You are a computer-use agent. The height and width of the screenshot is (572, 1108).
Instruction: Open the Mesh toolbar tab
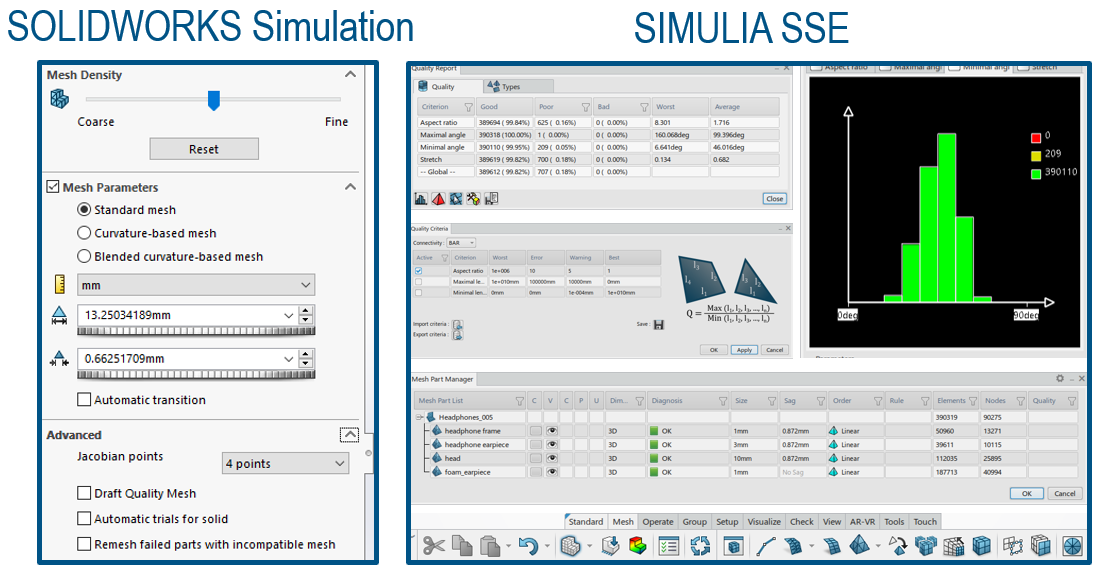click(623, 521)
